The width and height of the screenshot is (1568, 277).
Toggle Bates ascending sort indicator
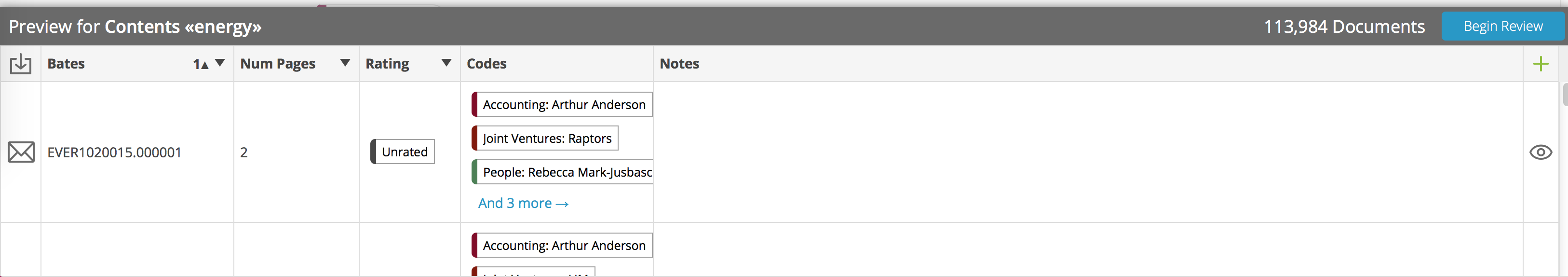pos(200,64)
